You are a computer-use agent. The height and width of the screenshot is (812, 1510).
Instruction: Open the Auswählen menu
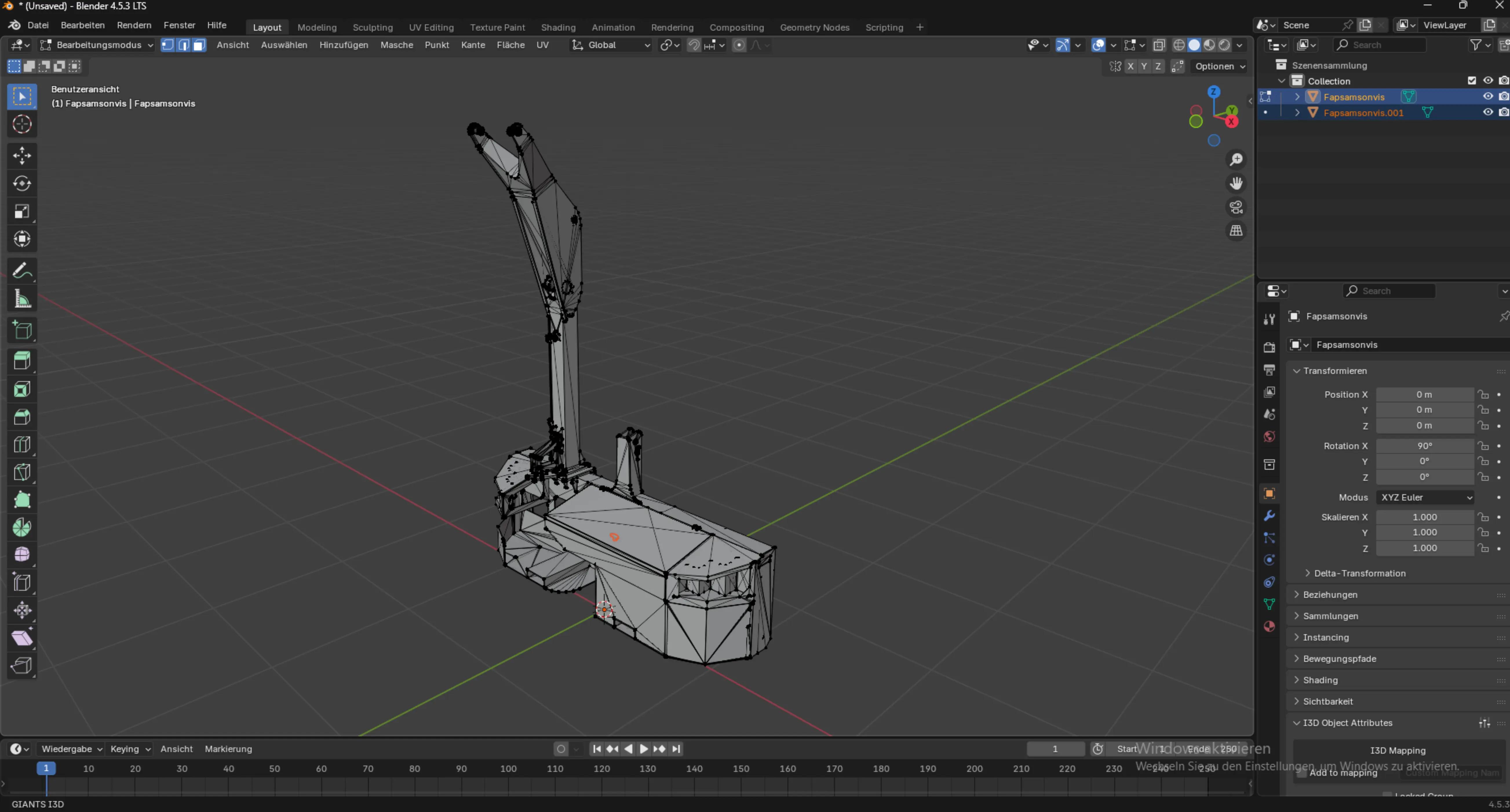[284, 45]
